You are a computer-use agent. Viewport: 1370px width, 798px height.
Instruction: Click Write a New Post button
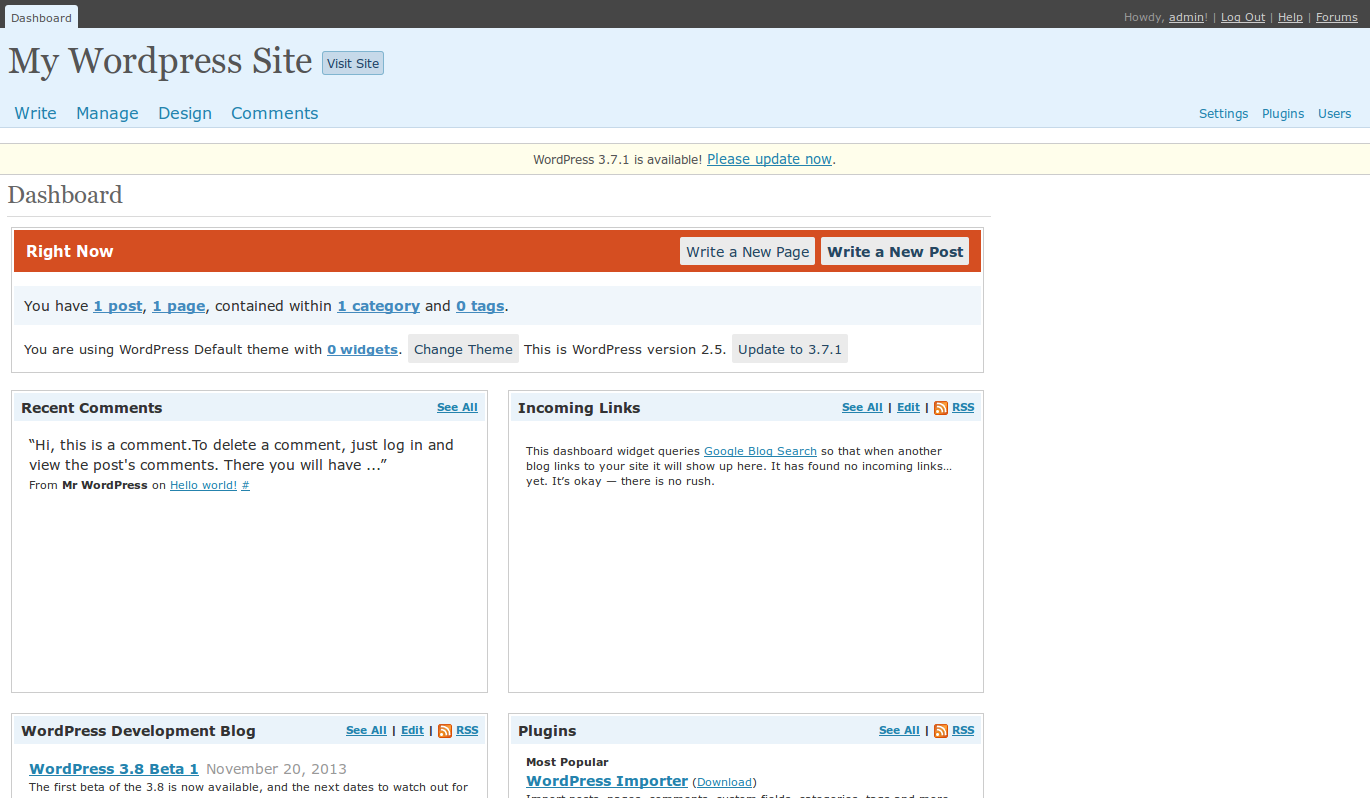(x=895, y=251)
